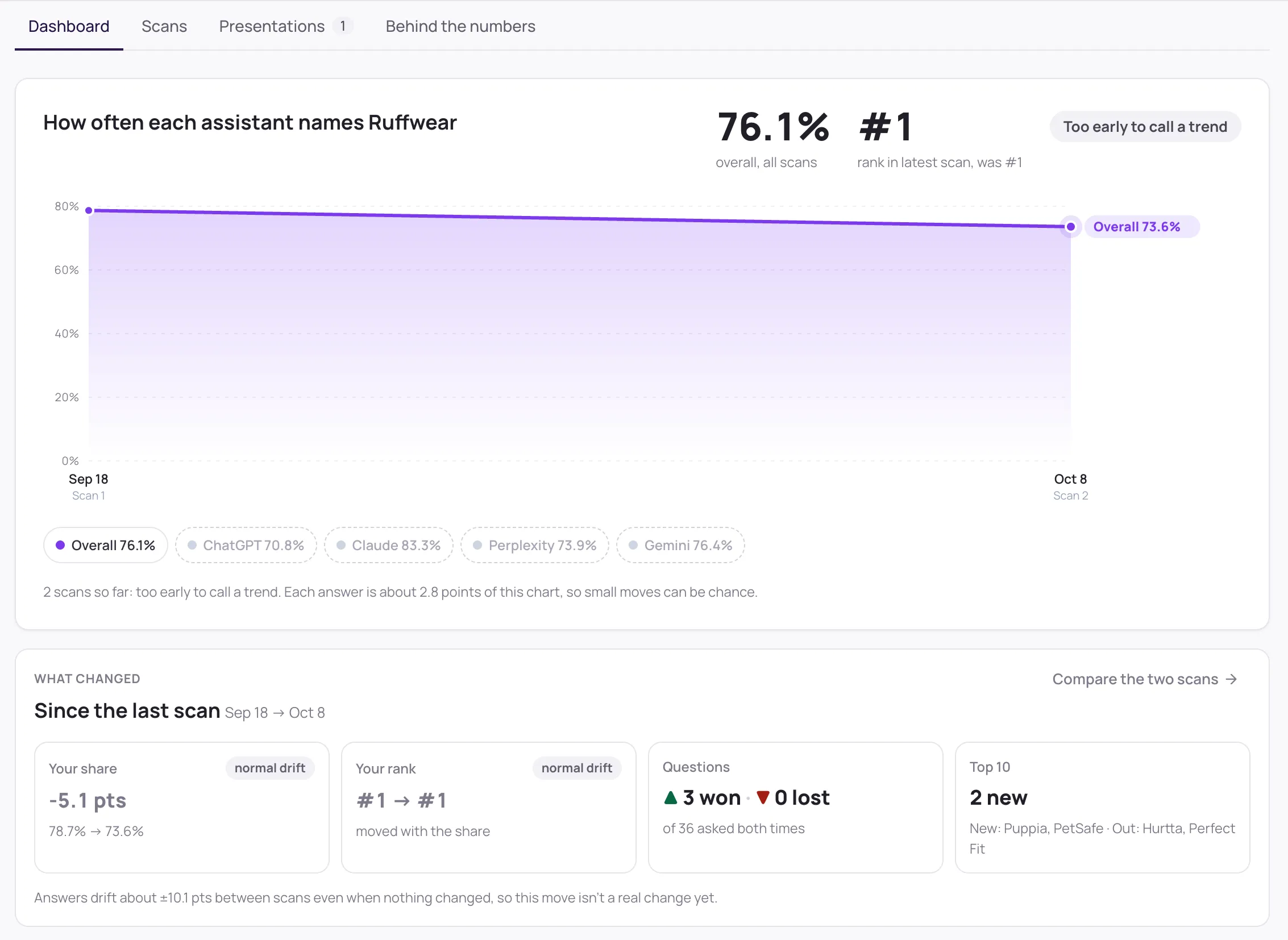Click the purple dot in the Overall chip

(60, 545)
